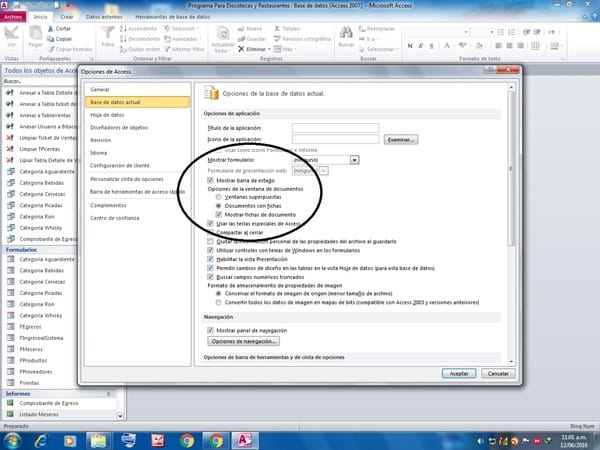The image size is (600, 450).
Task: Switch to Herramientas de base de datos tab
Action: pos(173,17)
